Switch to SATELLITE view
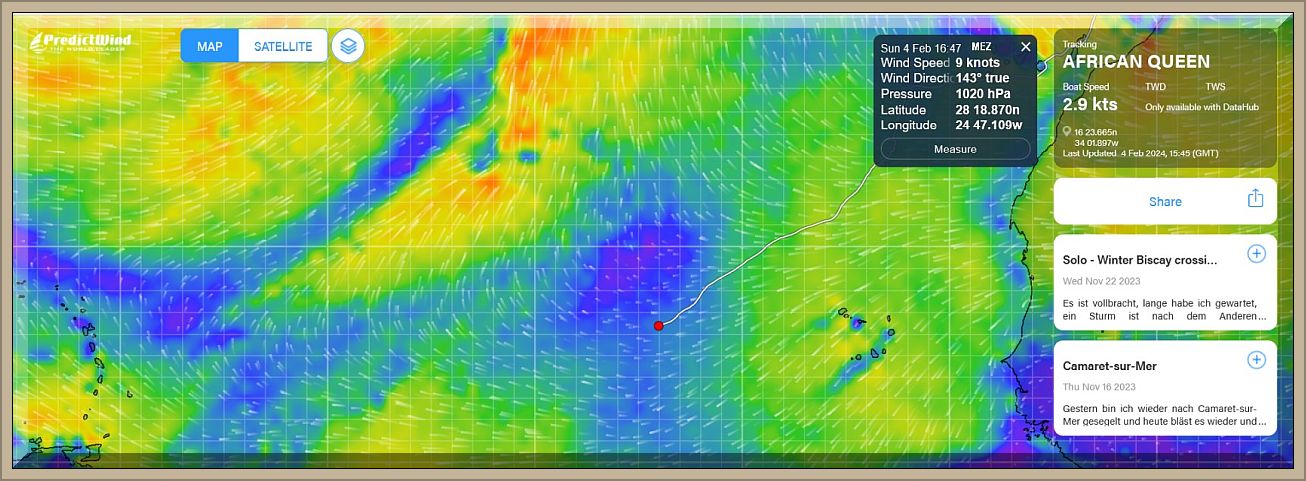This screenshot has width=1306, height=481. pos(283,46)
